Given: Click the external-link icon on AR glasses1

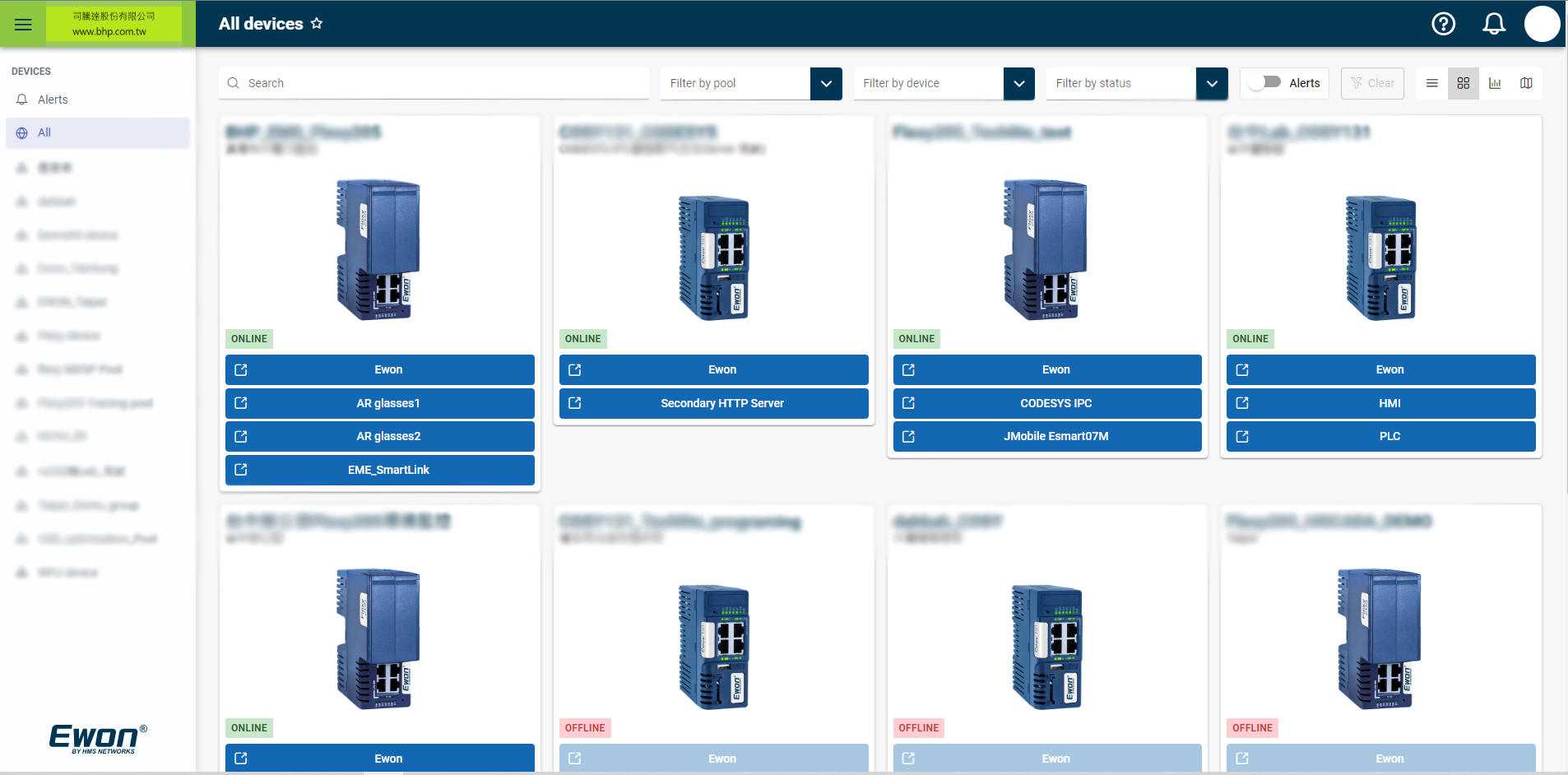Looking at the screenshot, I should tap(241, 403).
